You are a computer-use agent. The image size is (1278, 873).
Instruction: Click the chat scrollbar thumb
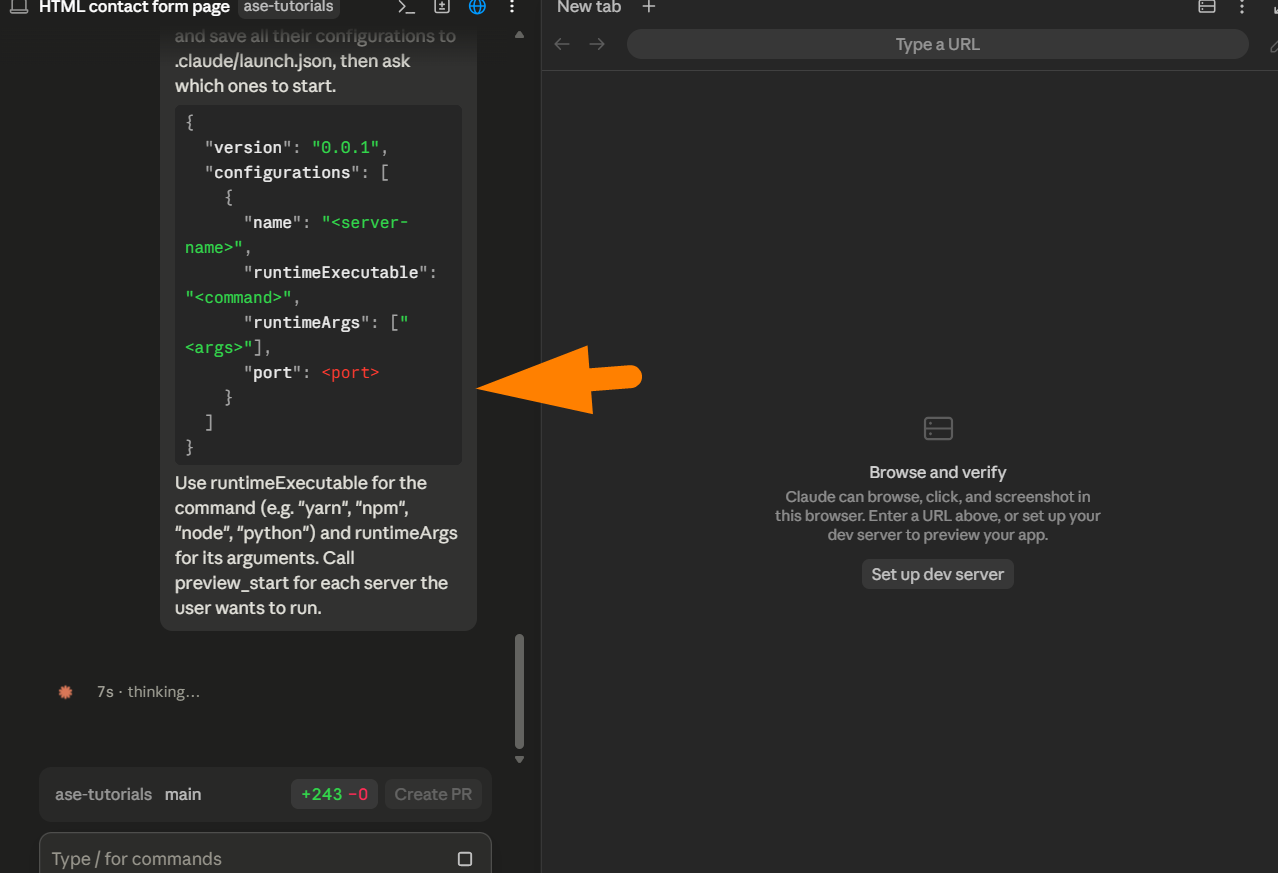coord(519,691)
